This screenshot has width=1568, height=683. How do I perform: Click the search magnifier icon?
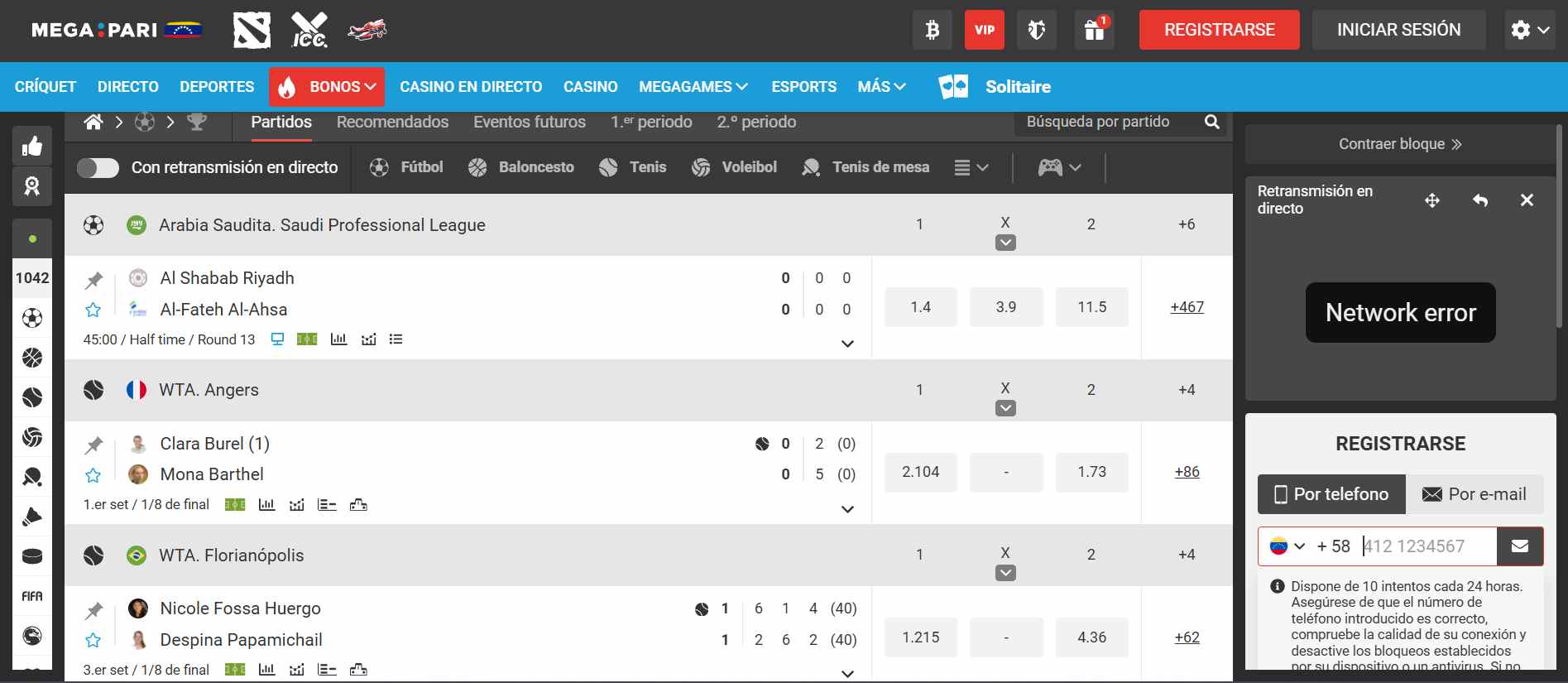click(1212, 122)
